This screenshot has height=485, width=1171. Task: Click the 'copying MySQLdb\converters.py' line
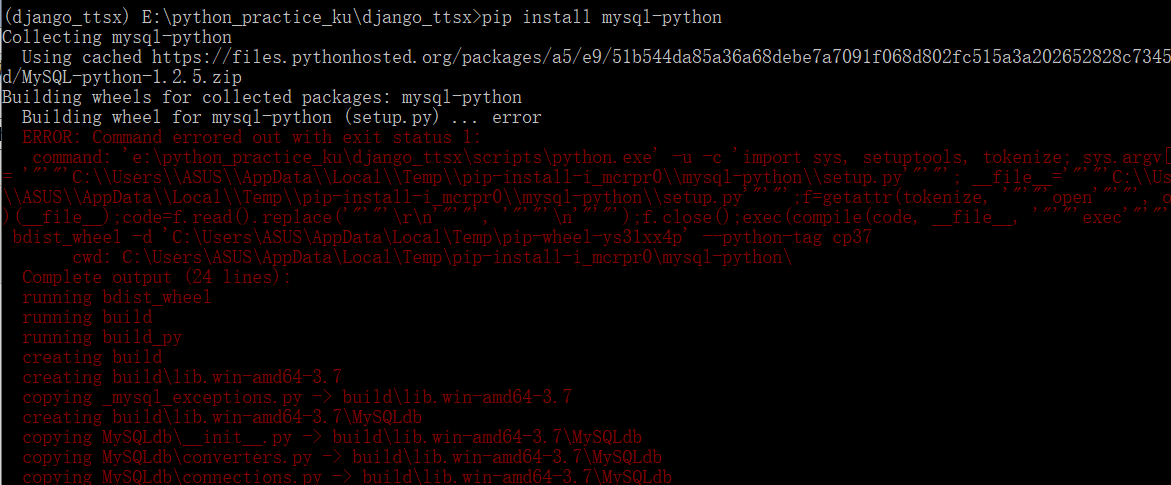tap(342, 457)
